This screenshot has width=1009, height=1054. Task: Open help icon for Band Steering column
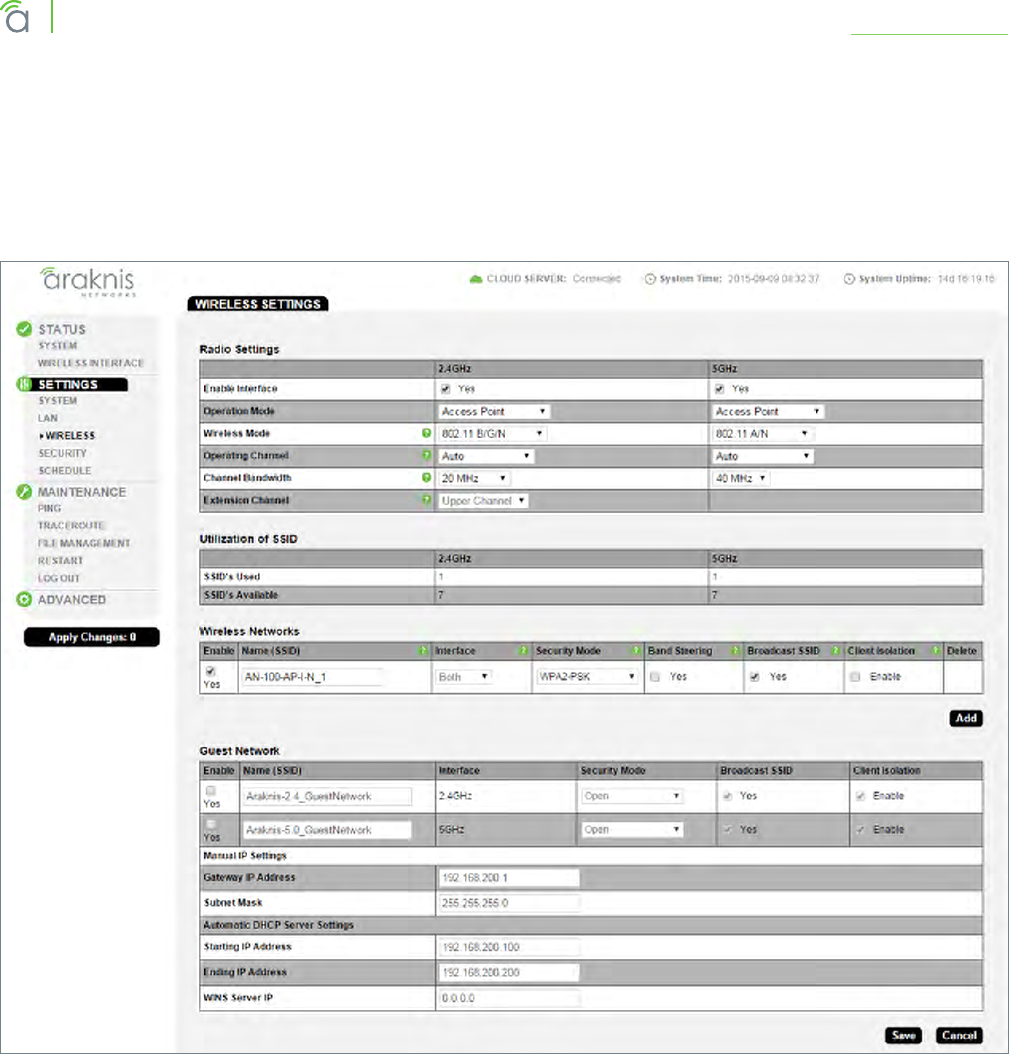click(735, 650)
